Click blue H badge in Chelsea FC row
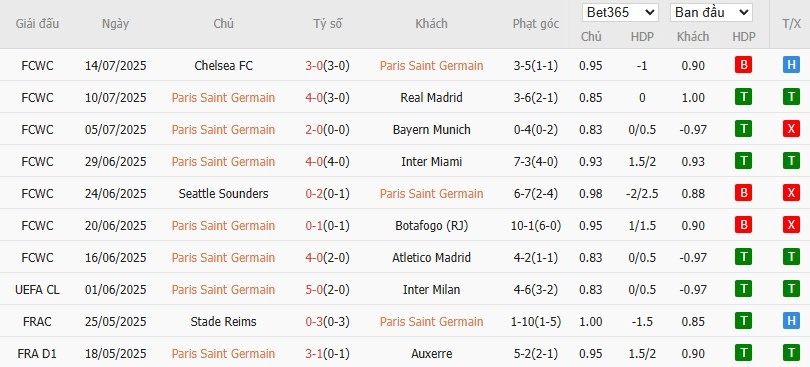The height and width of the screenshot is (367, 810). click(791, 65)
